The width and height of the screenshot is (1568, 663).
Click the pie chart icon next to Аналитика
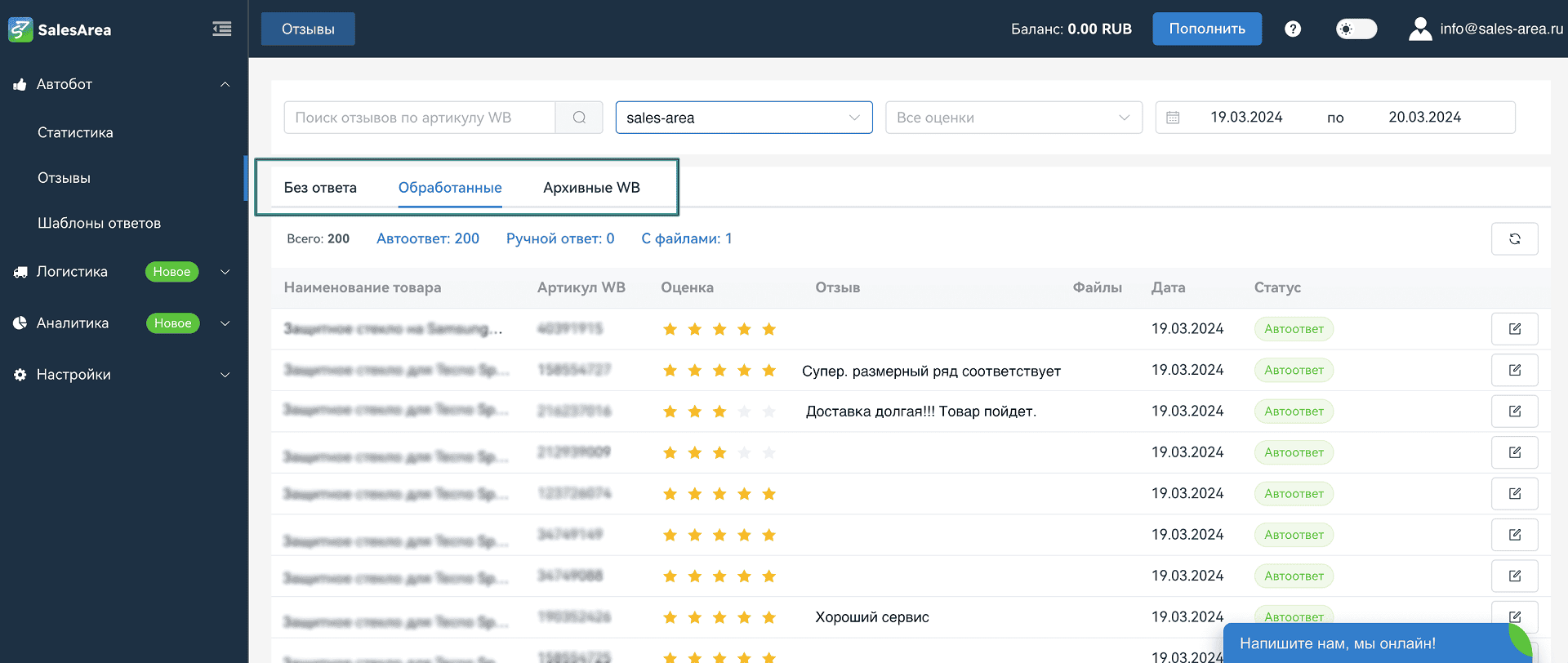(20, 323)
